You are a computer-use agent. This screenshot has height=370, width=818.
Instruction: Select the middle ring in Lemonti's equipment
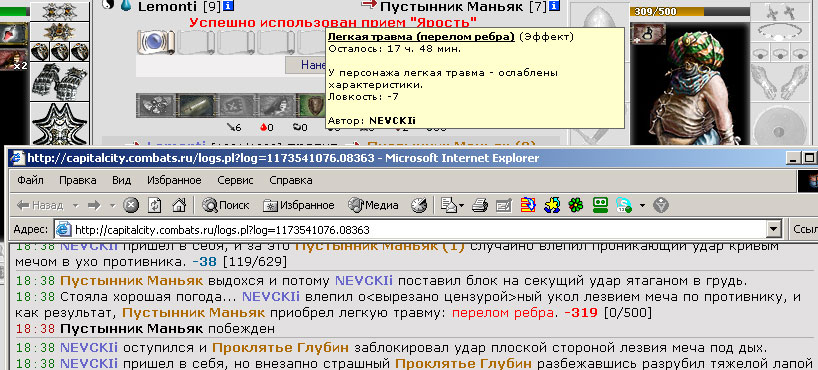pyautogui.click(x=60, y=51)
